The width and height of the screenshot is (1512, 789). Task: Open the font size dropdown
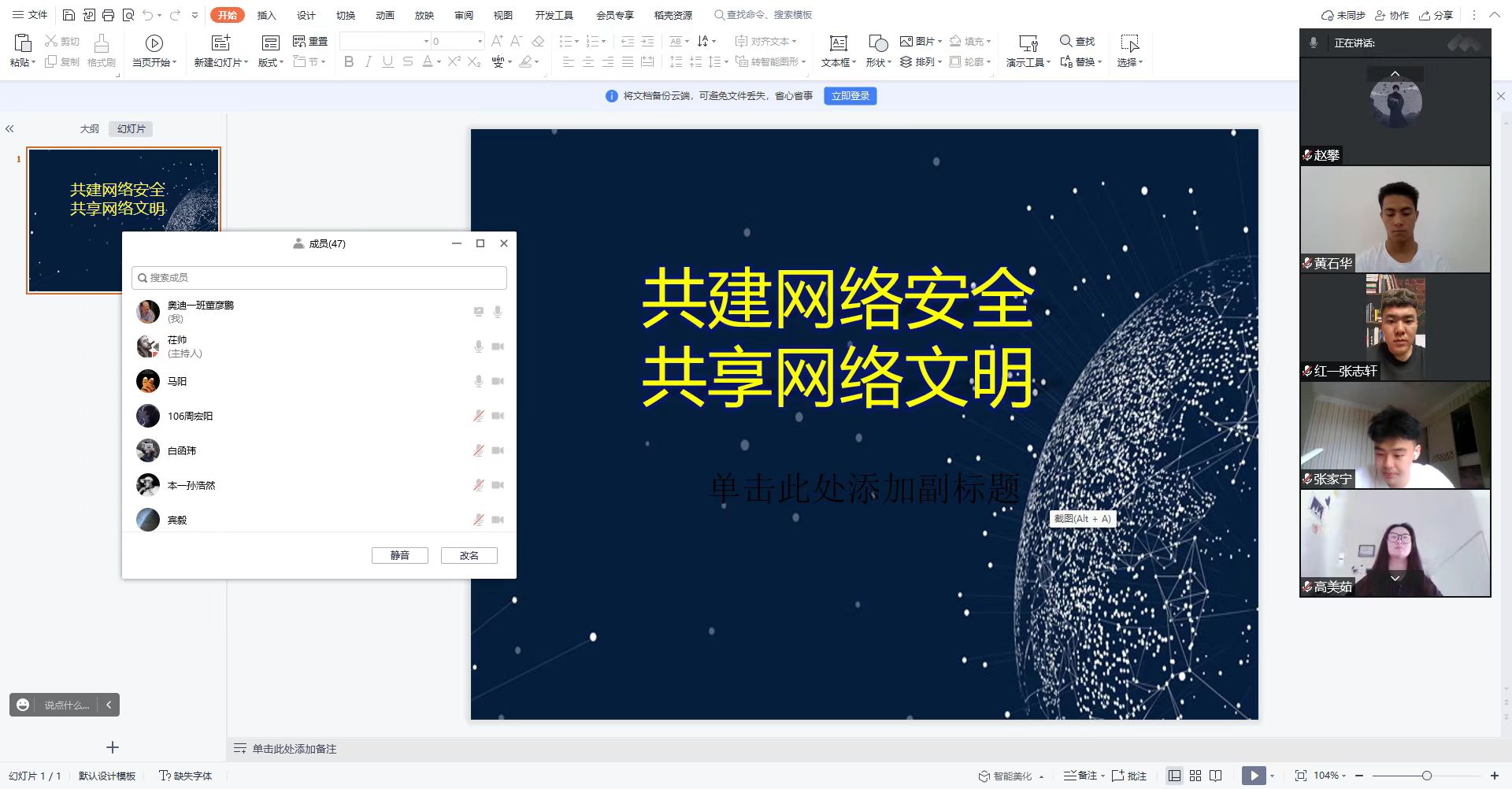(x=480, y=41)
